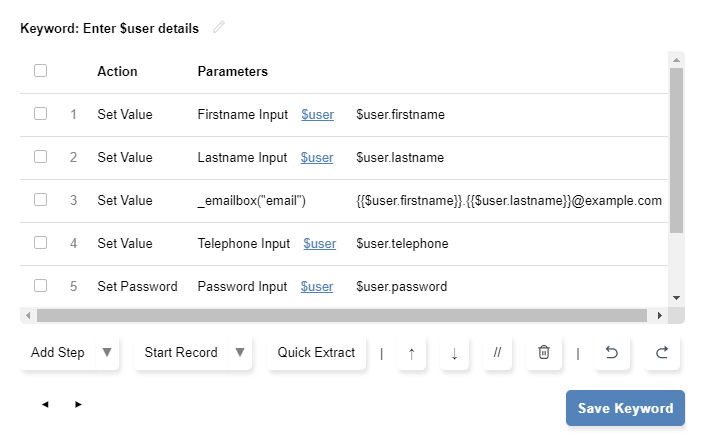The image size is (701, 436).
Task: Move selected step up with arrow icon
Action: click(x=411, y=352)
